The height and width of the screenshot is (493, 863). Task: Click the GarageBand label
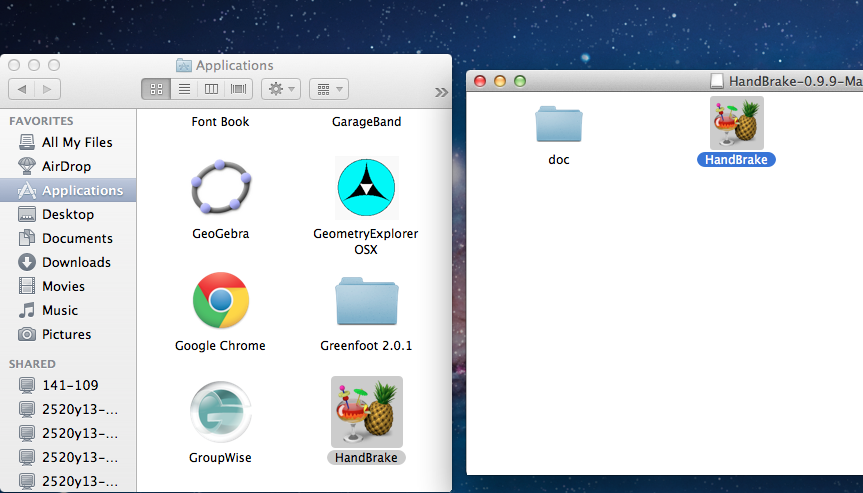tap(367, 122)
